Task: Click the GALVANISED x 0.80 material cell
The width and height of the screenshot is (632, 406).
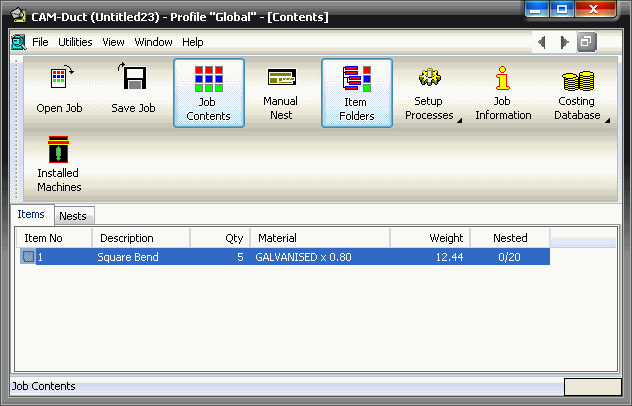Action: click(304, 257)
